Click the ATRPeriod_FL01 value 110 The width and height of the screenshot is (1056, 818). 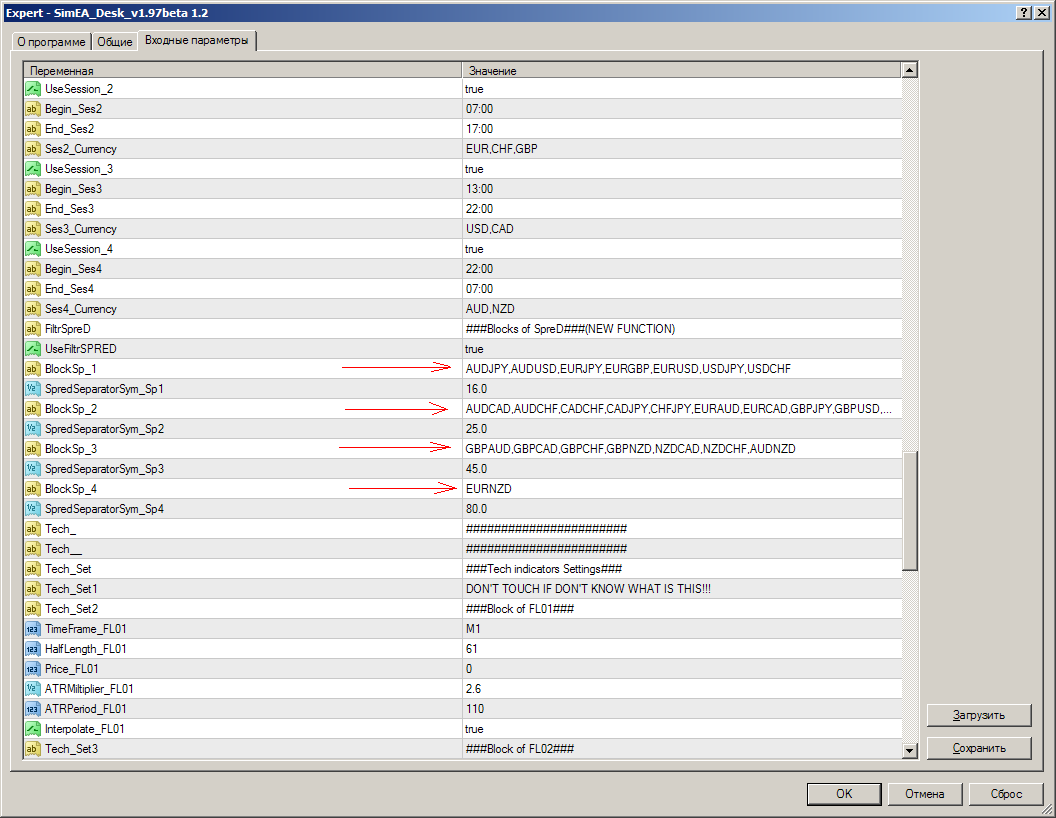475,709
